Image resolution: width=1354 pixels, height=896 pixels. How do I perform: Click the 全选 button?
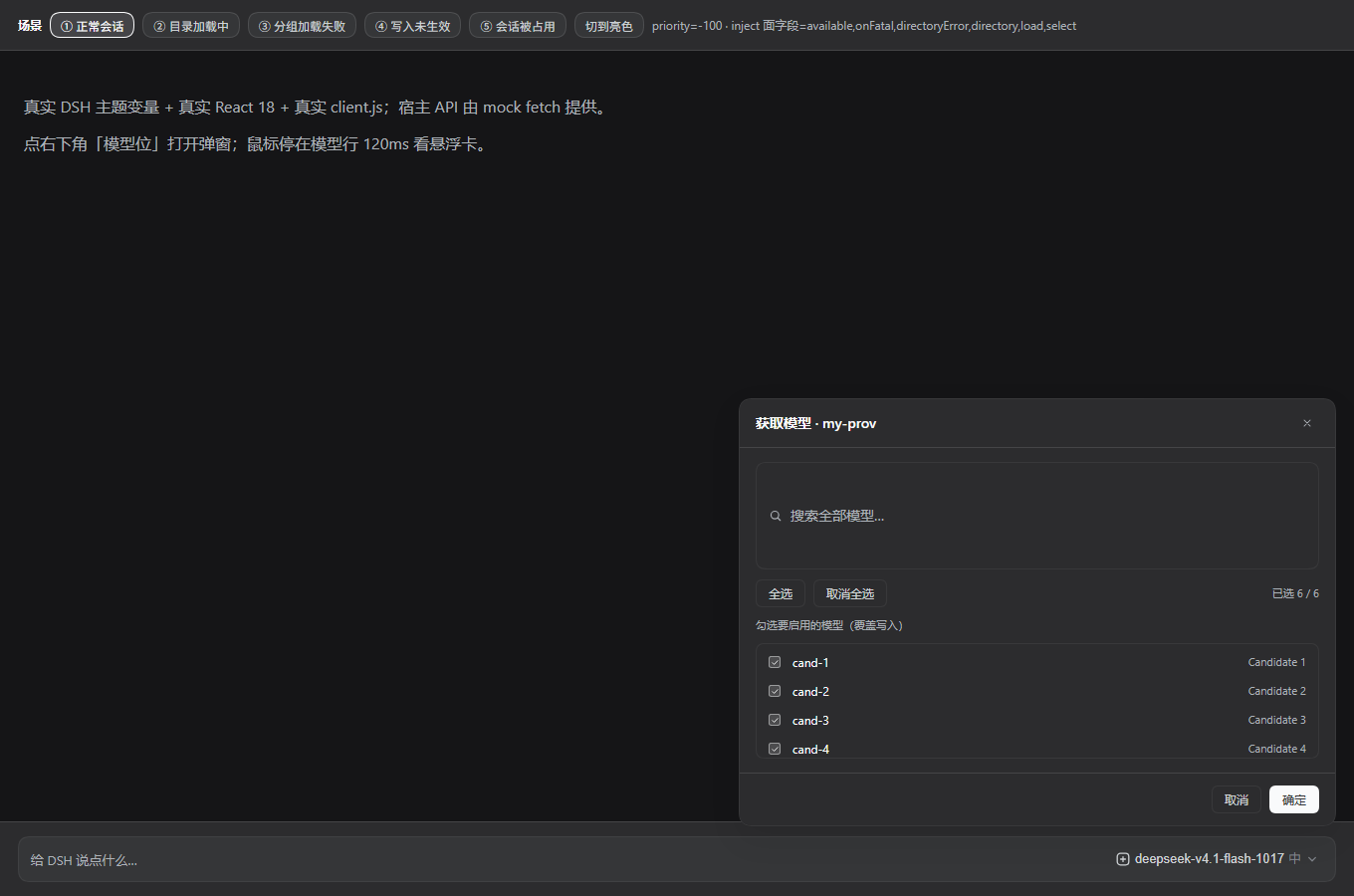[781, 593]
